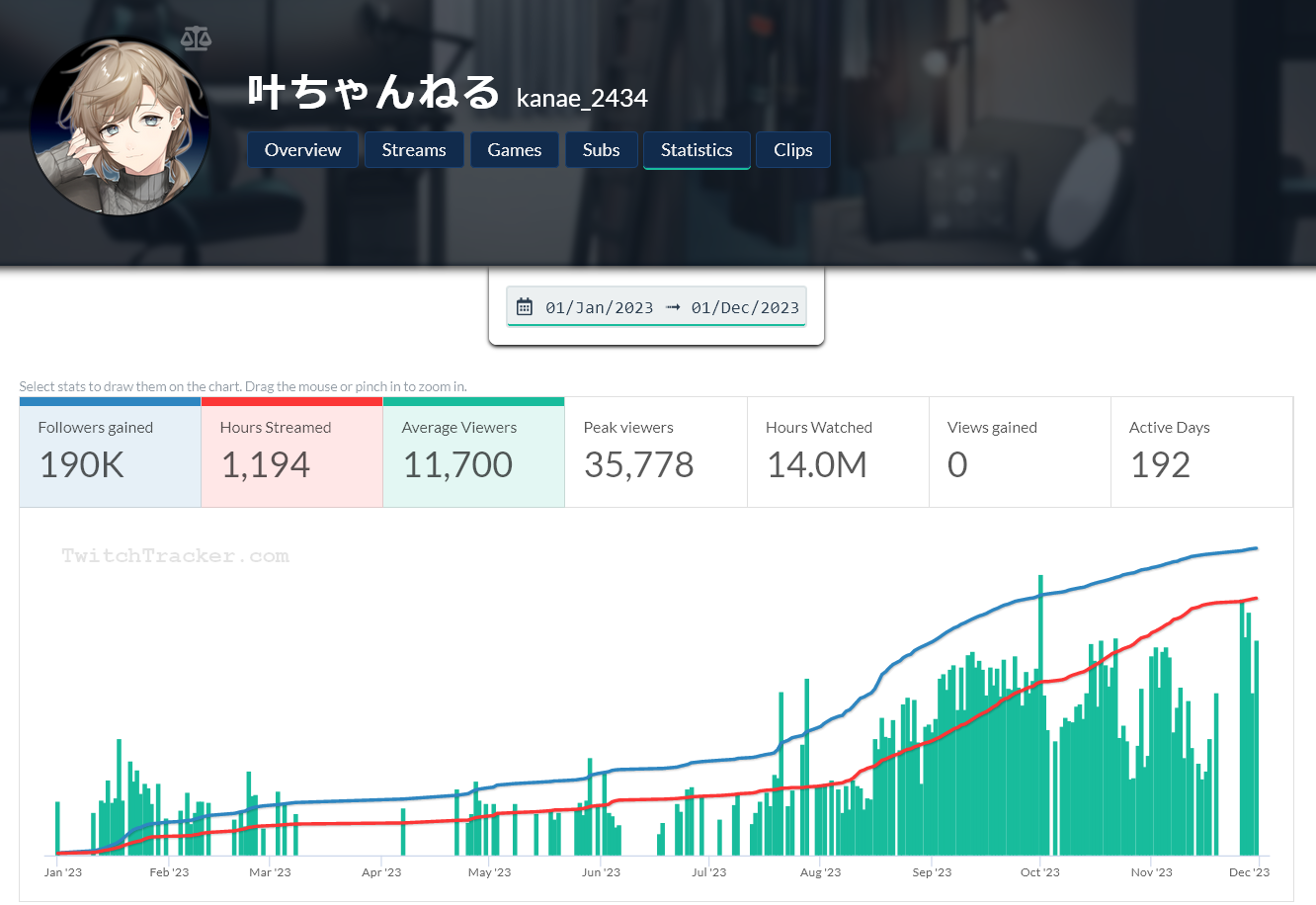Click the kanae_2434 channel username
The image size is (1316, 905).
click(582, 98)
